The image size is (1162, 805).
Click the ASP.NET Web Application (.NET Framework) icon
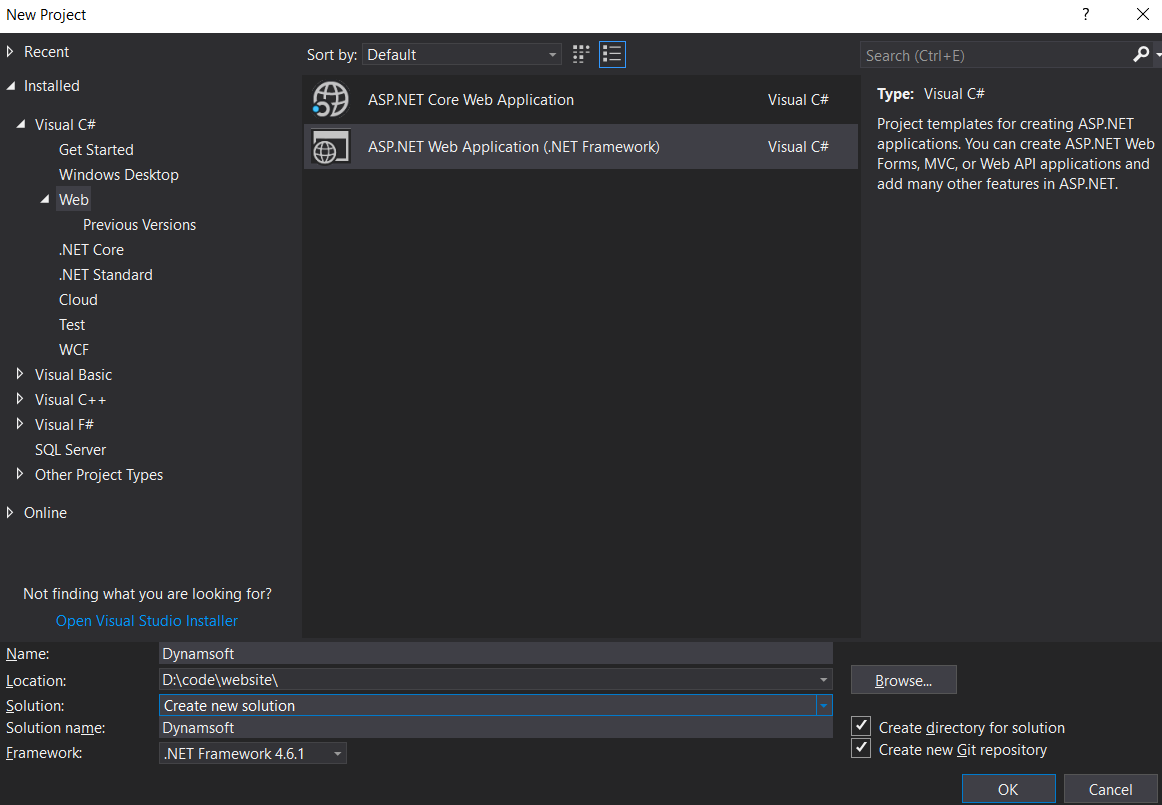click(330, 147)
